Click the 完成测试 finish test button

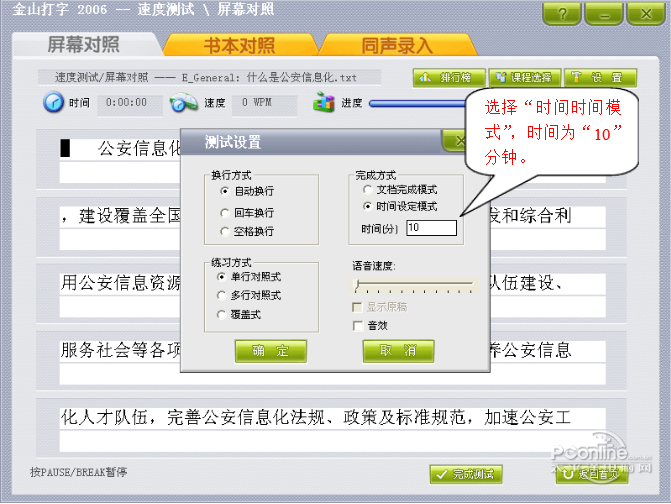pos(466,474)
